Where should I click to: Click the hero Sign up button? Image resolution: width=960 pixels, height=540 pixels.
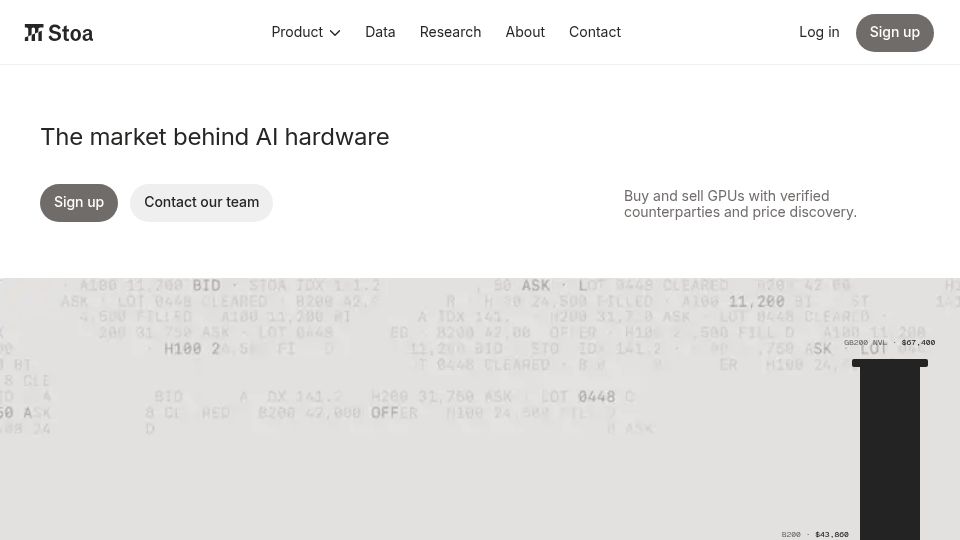coord(79,203)
